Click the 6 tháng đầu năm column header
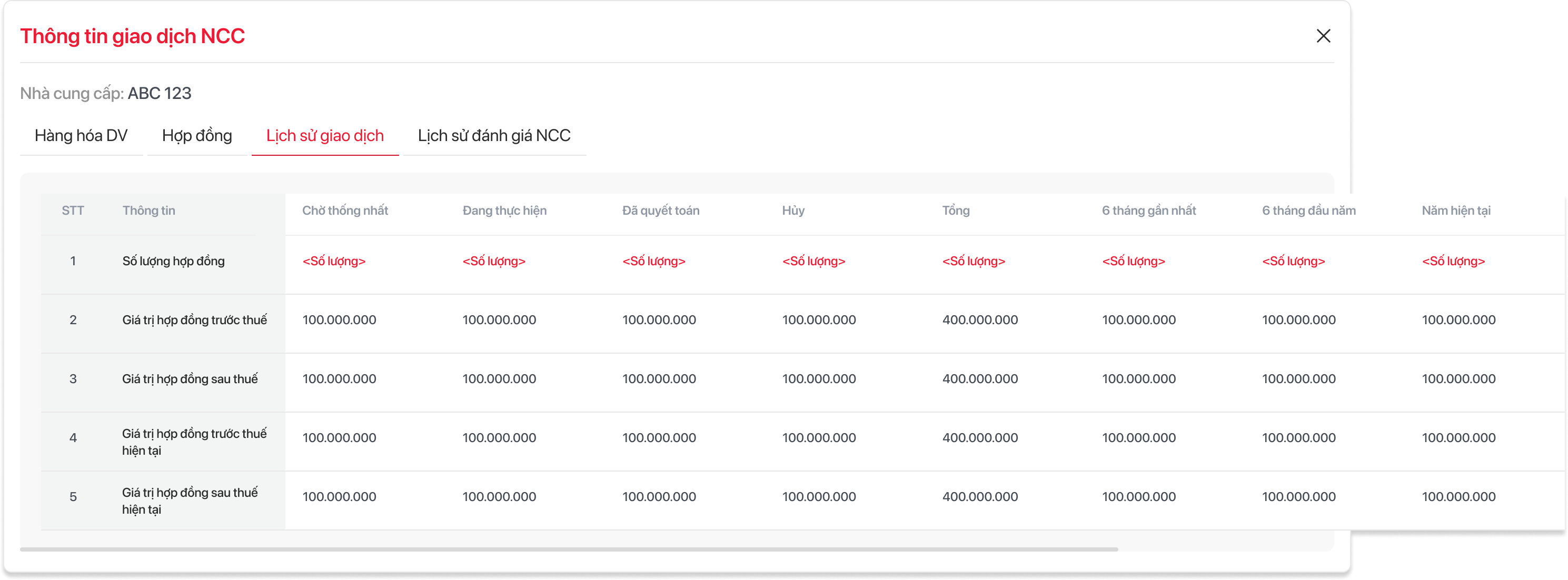 (x=1309, y=211)
